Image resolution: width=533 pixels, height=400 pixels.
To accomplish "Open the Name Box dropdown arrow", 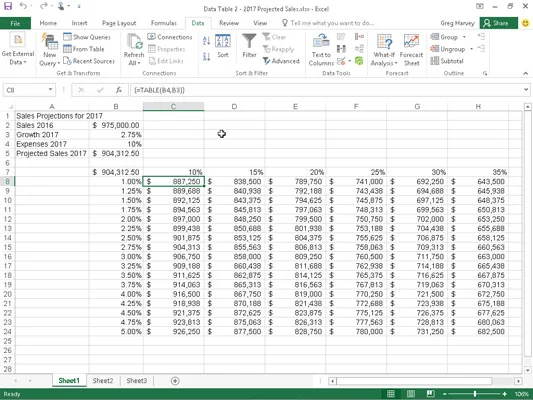I will [x=50, y=90].
